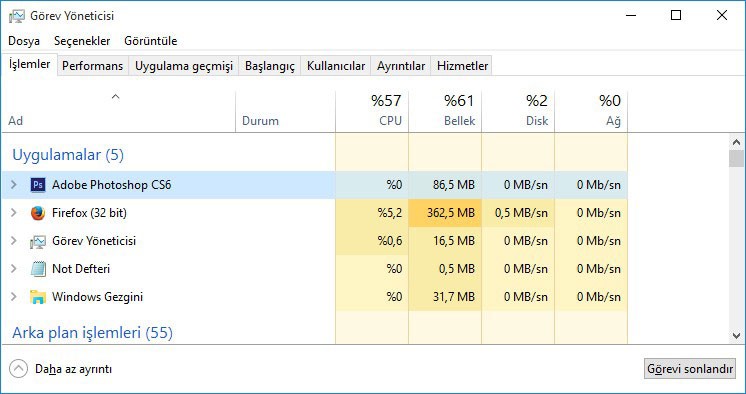Click the Arka plan işlemleri (55) heading
Viewport: 746px width, 394px height.
(92, 333)
